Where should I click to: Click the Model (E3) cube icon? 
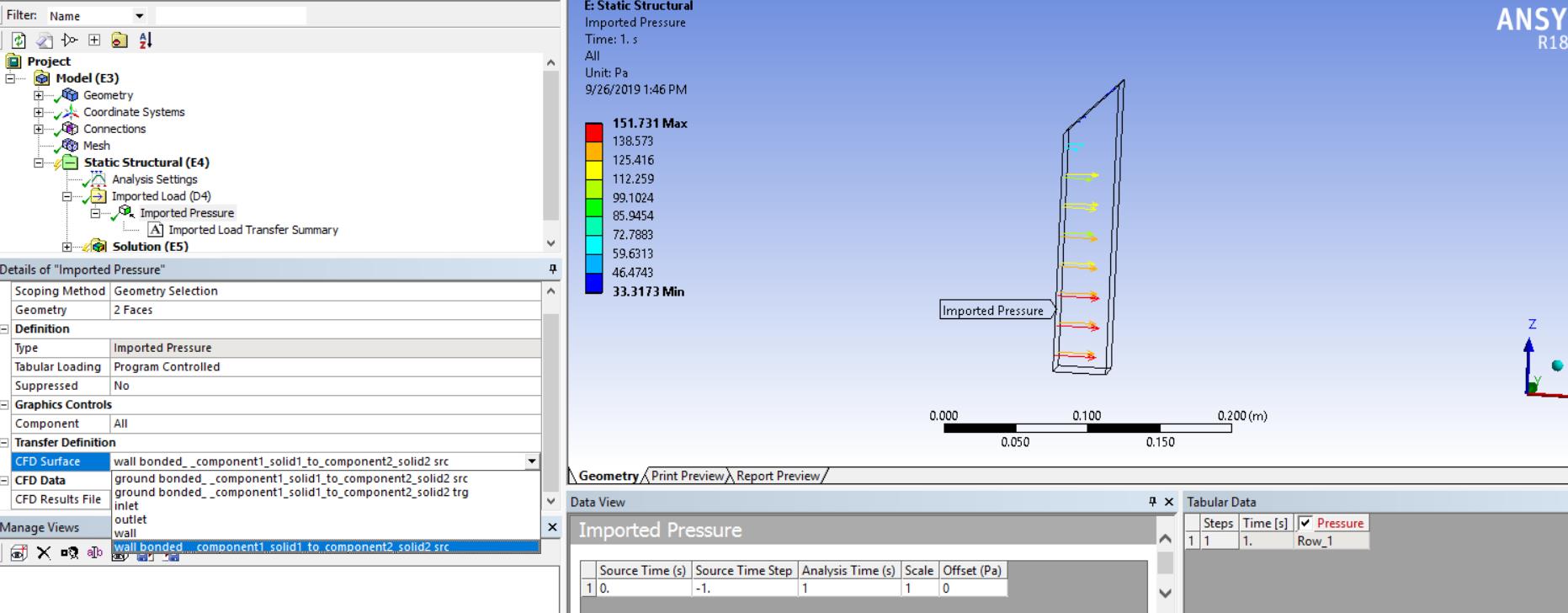tap(42, 78)
